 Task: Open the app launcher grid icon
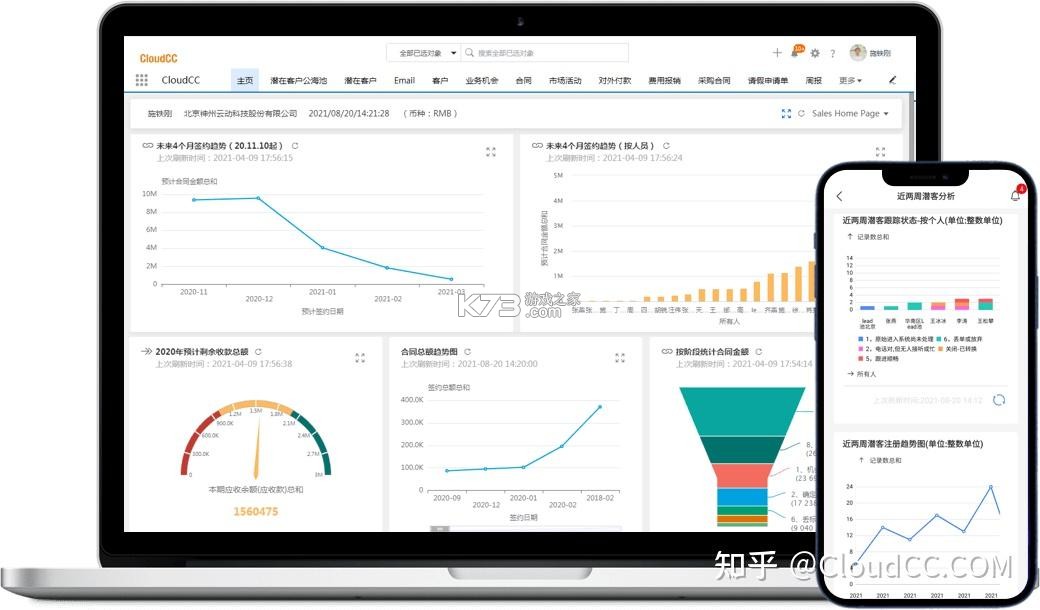[x=141, y=80]
